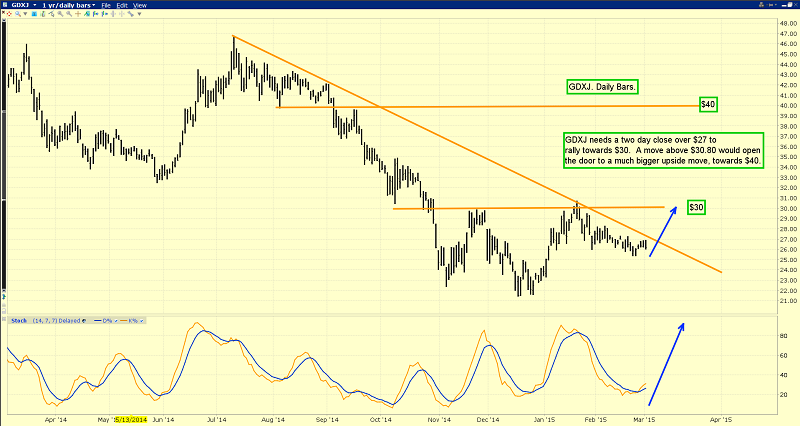The width and height of the screenshot is (800, 426).
Task: Click the $30 price level label
Action: click(696, 207)
